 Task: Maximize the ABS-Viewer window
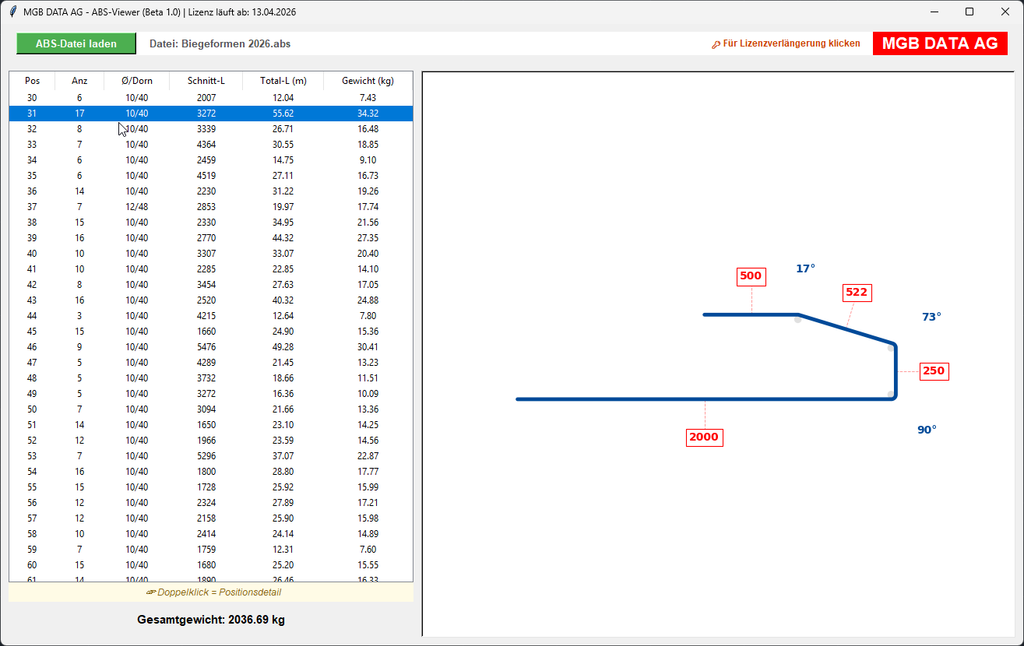click(x=969, y=11)
